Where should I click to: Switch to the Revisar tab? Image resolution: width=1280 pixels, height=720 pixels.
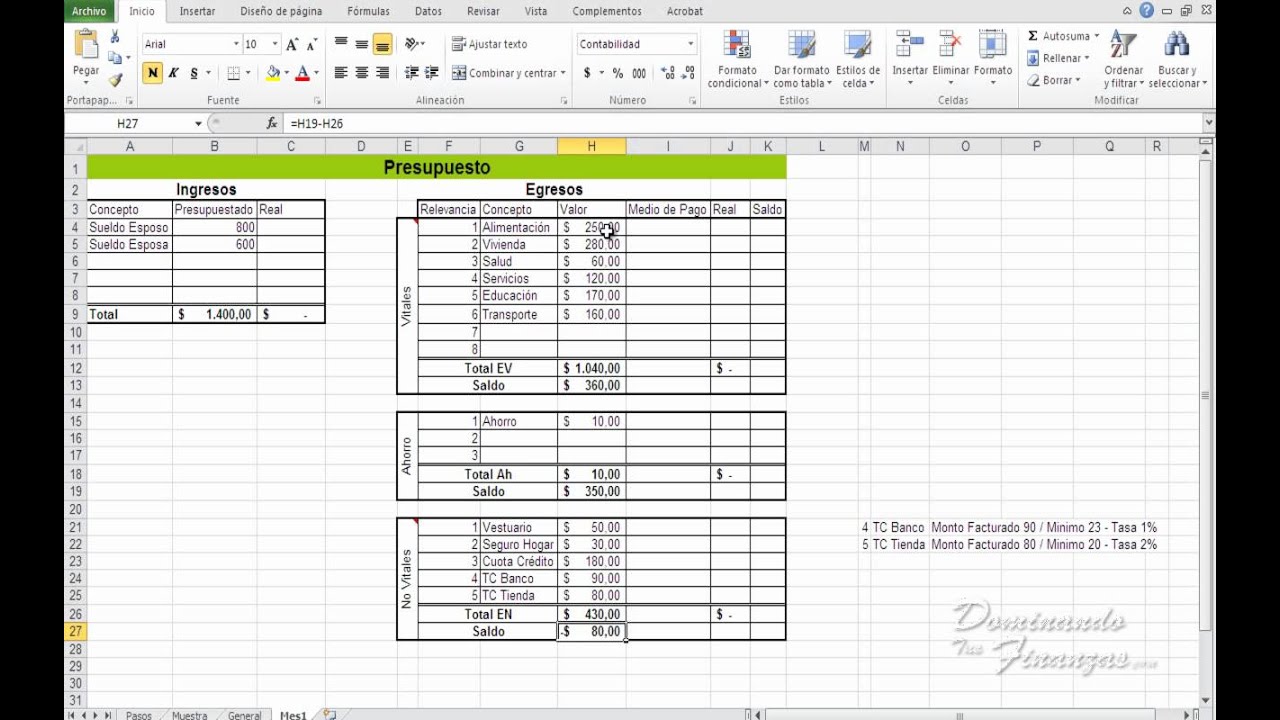(x=483, y=11)
